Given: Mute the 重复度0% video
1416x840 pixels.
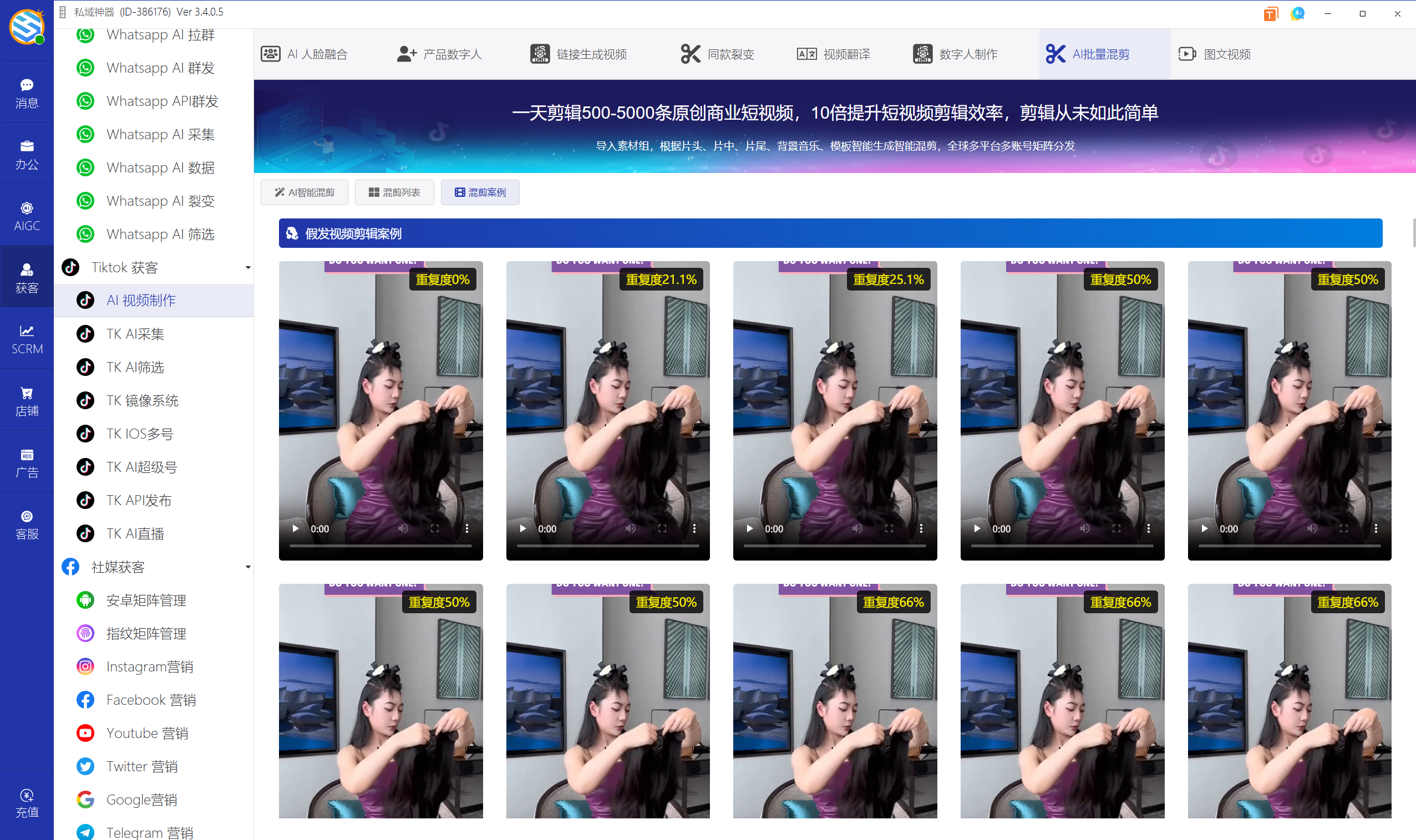Looking at the screenshot, I should pyautogui.click(x=403, y=528).
